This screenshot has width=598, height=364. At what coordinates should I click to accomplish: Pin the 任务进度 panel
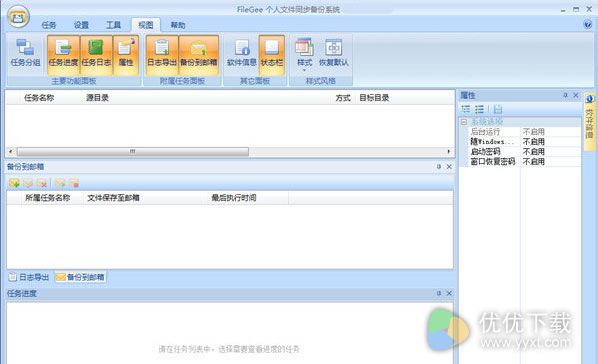click(x=439, y=293)
